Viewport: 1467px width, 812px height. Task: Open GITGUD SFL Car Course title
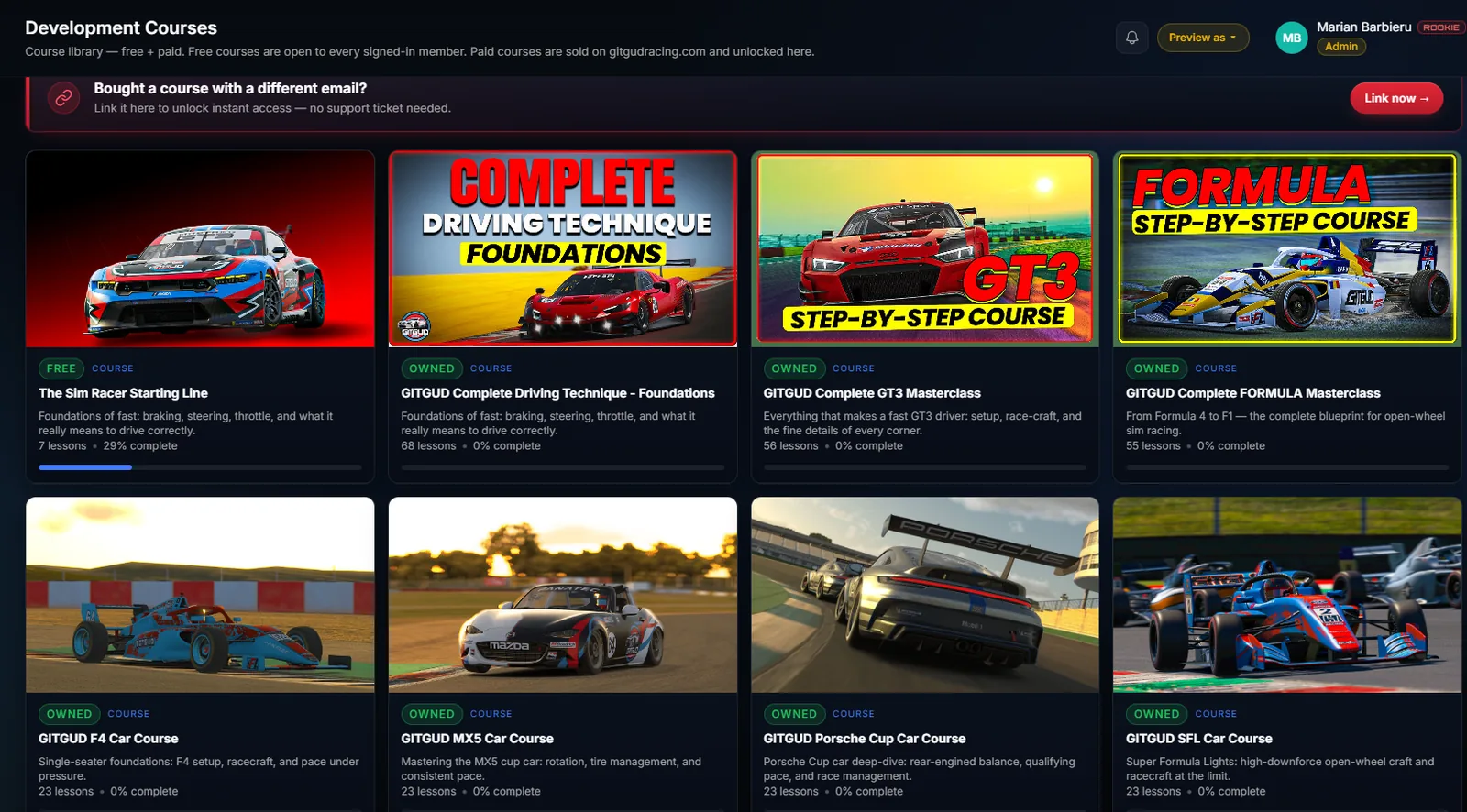coord(1198,739)
